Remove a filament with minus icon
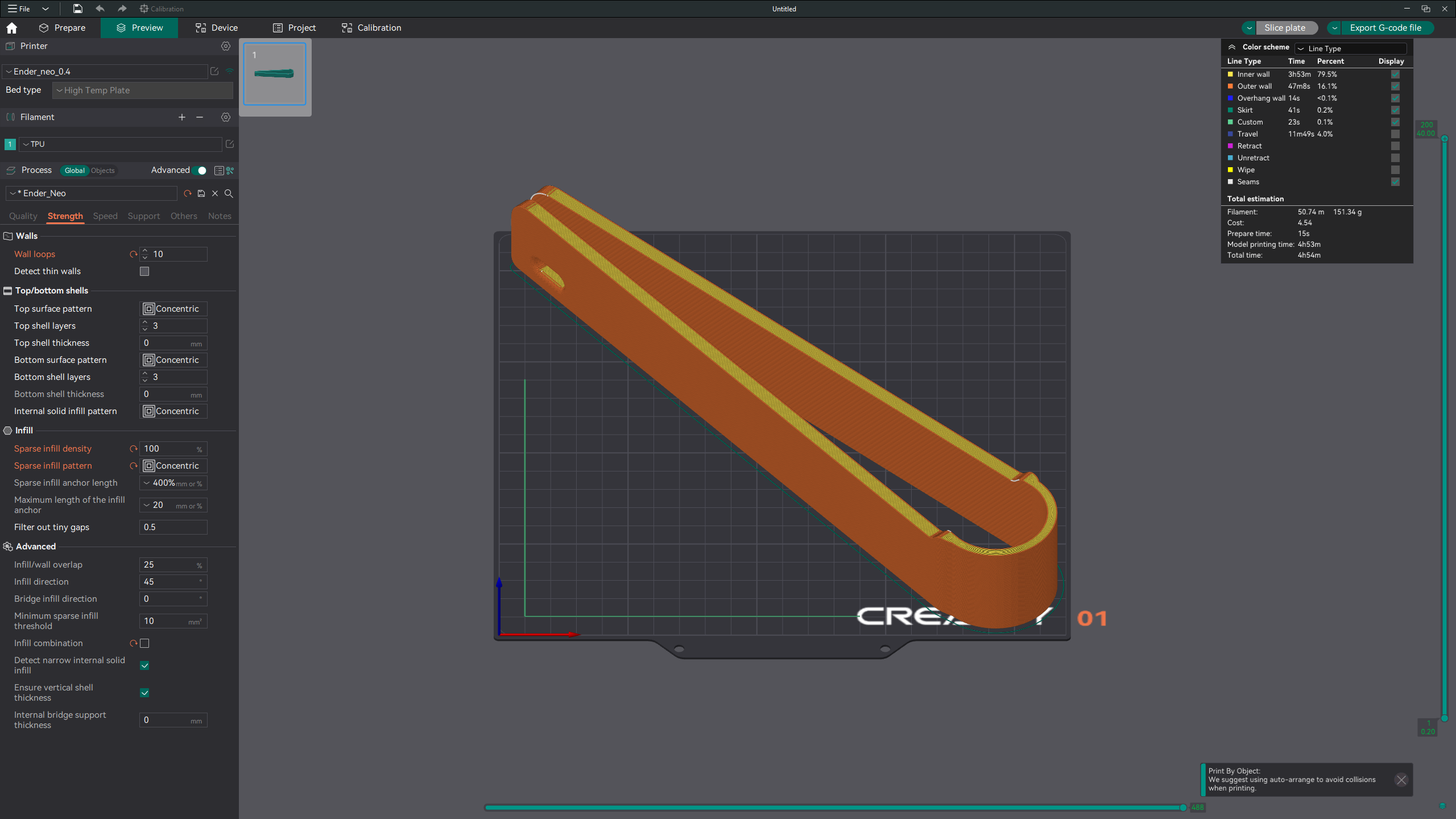Viewport: 1456px width, 819px height. tap(200, 117)
